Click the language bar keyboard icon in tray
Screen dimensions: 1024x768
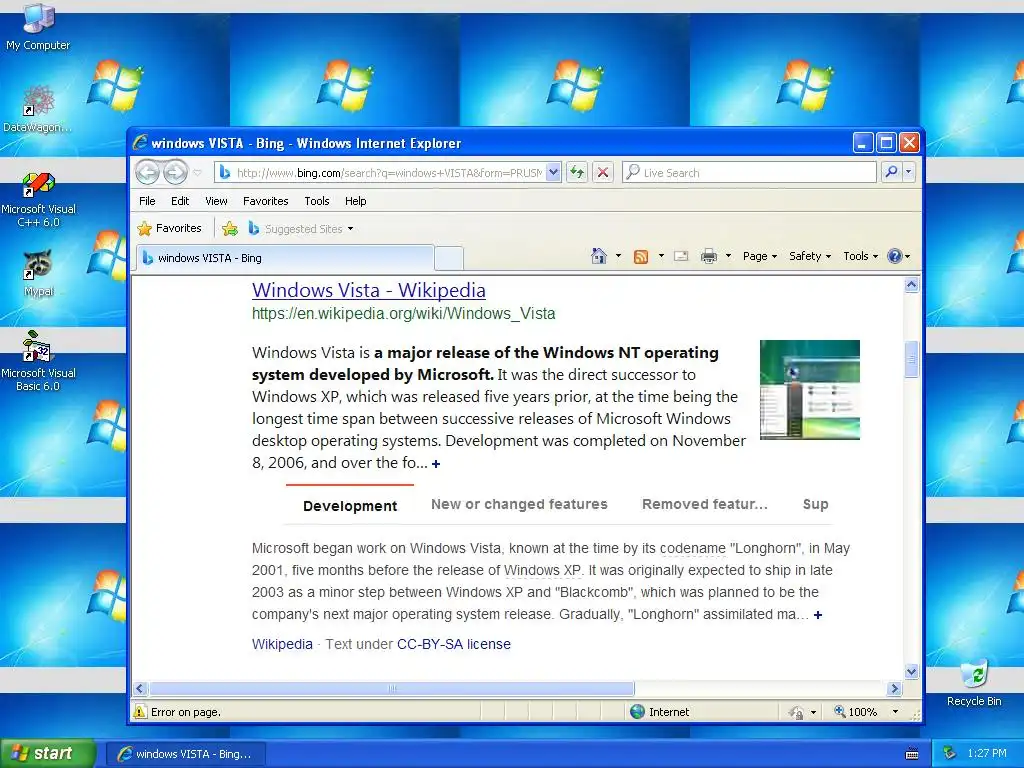(912, 754)
